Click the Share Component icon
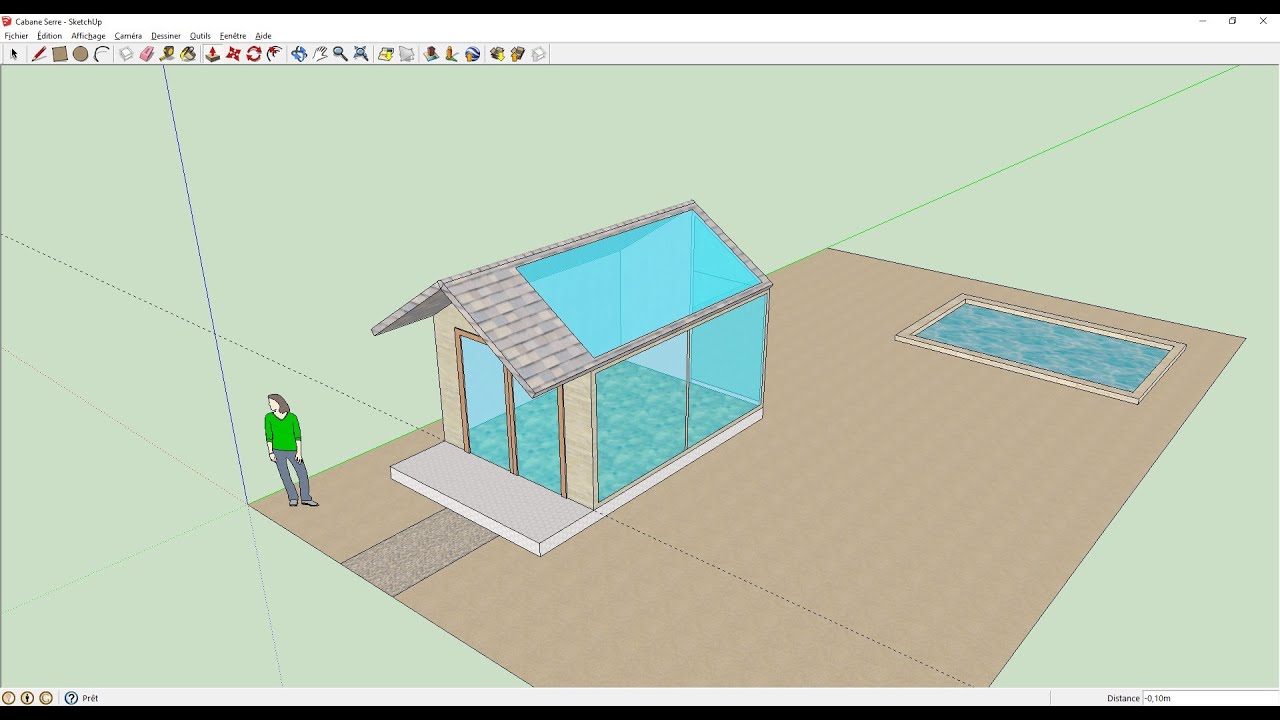 pos(539,54)
